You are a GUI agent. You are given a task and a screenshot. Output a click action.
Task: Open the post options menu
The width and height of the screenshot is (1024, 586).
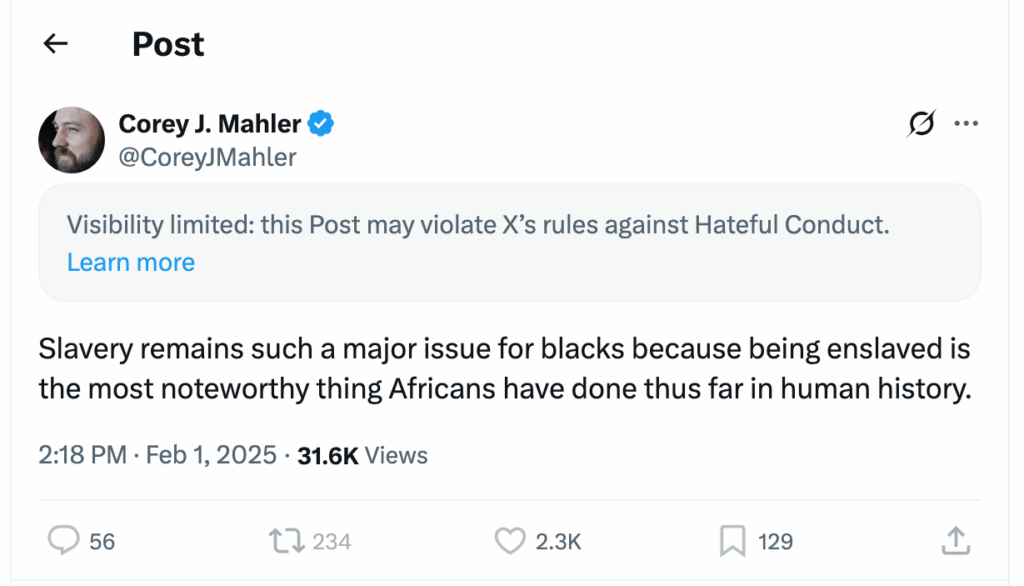[x=966, y=123]
